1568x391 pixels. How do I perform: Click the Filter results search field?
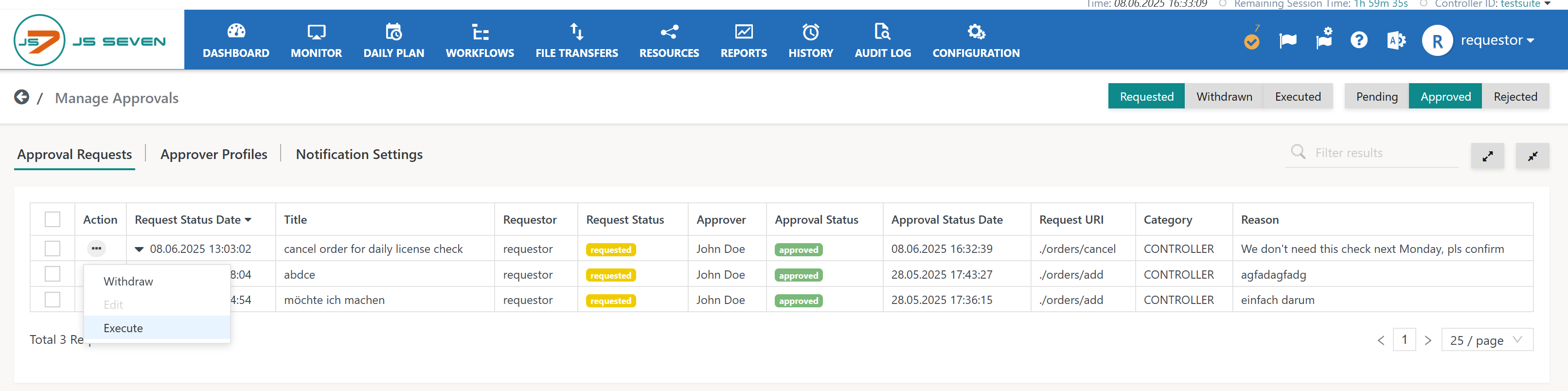click(x=1382, y=153)
